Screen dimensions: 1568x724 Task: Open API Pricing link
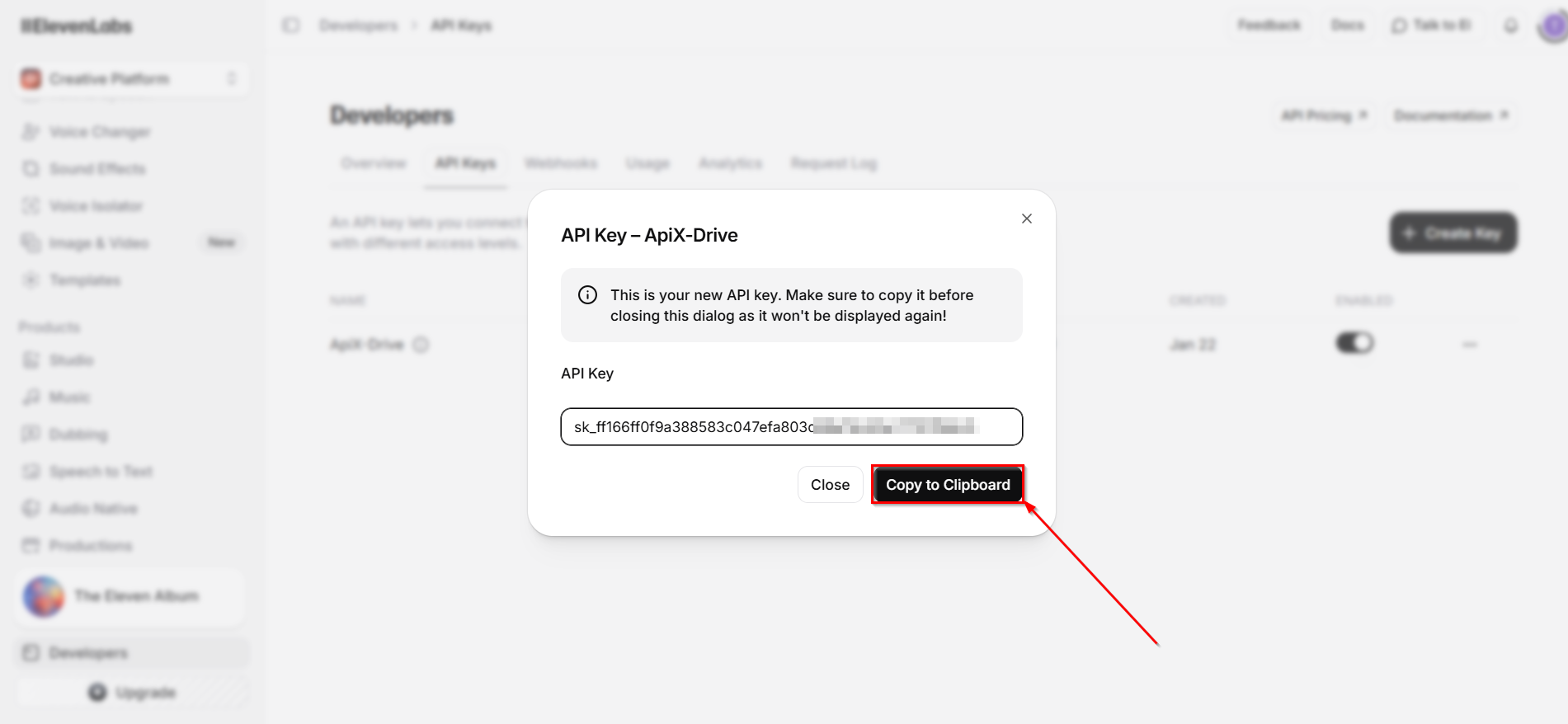1324,115
